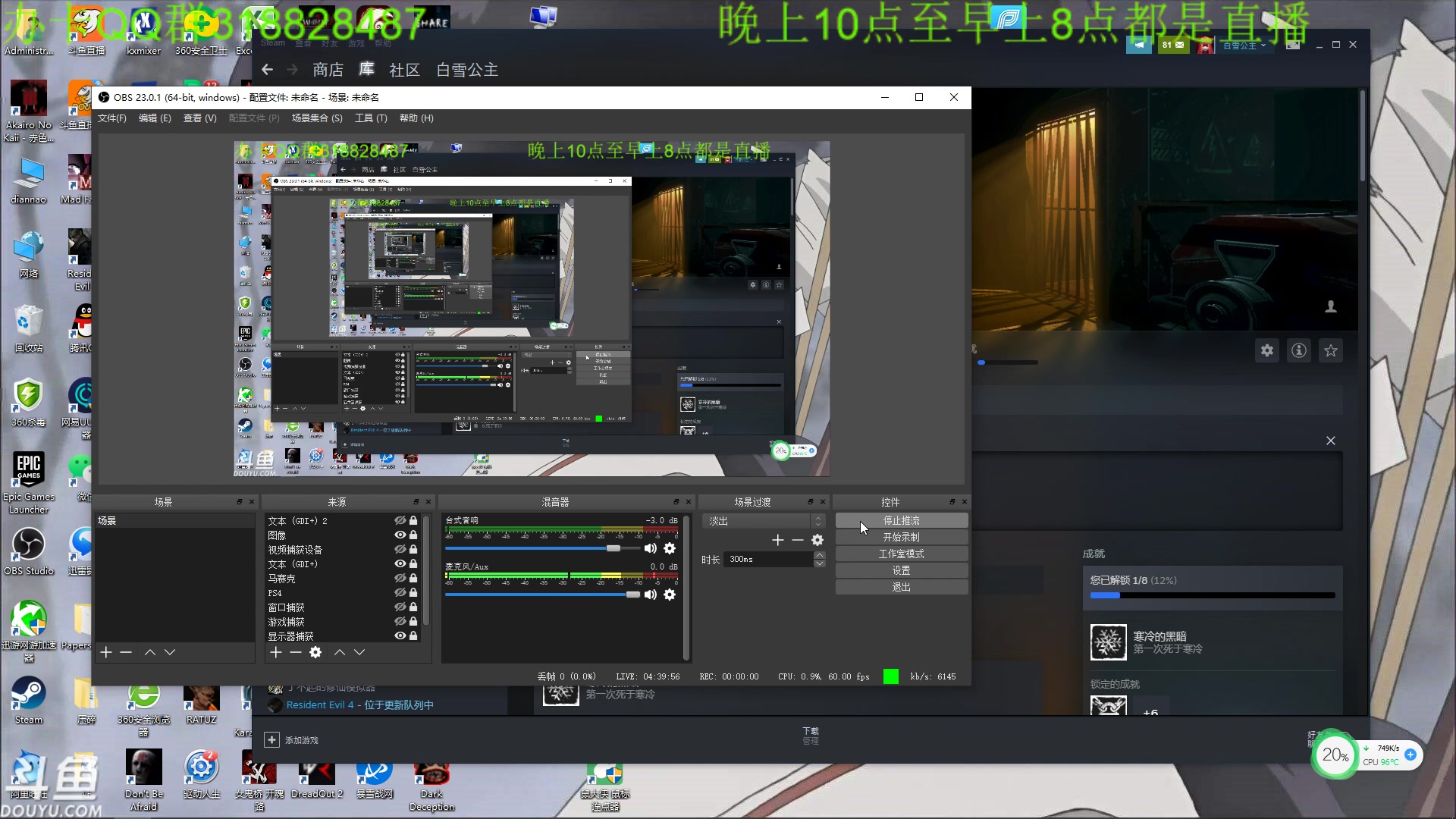Mute the 麦克风/Aux speaker icon

[650, 595]
